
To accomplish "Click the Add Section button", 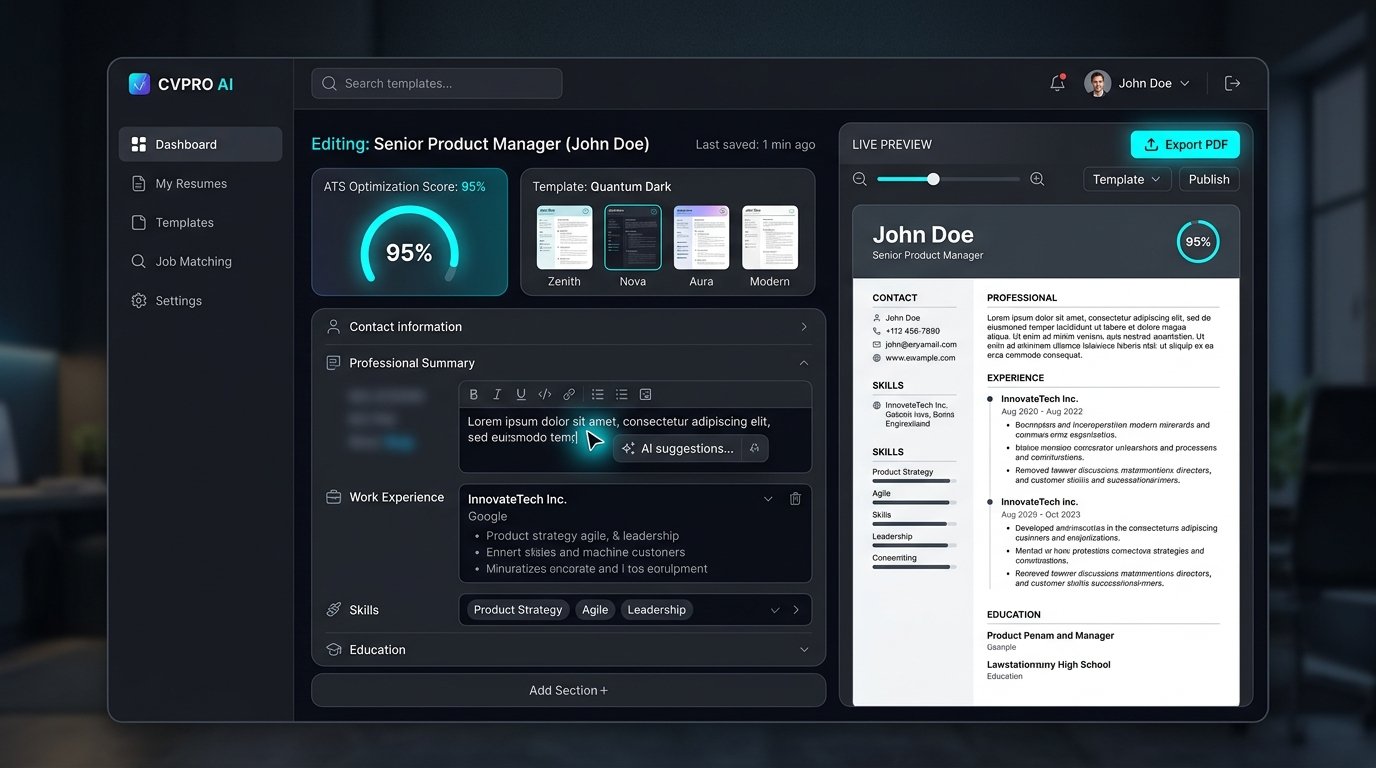I will (x=568, y=690).
